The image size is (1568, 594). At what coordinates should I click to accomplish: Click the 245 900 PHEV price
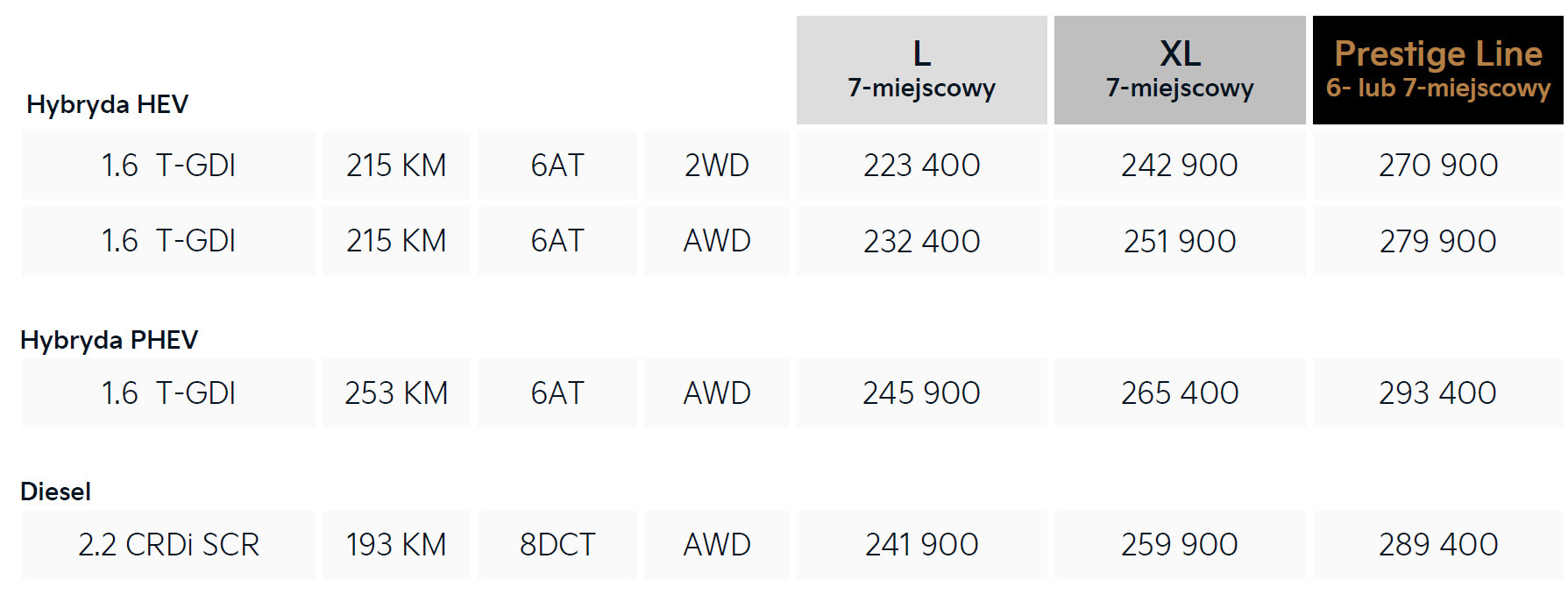[x=921, y=393]
